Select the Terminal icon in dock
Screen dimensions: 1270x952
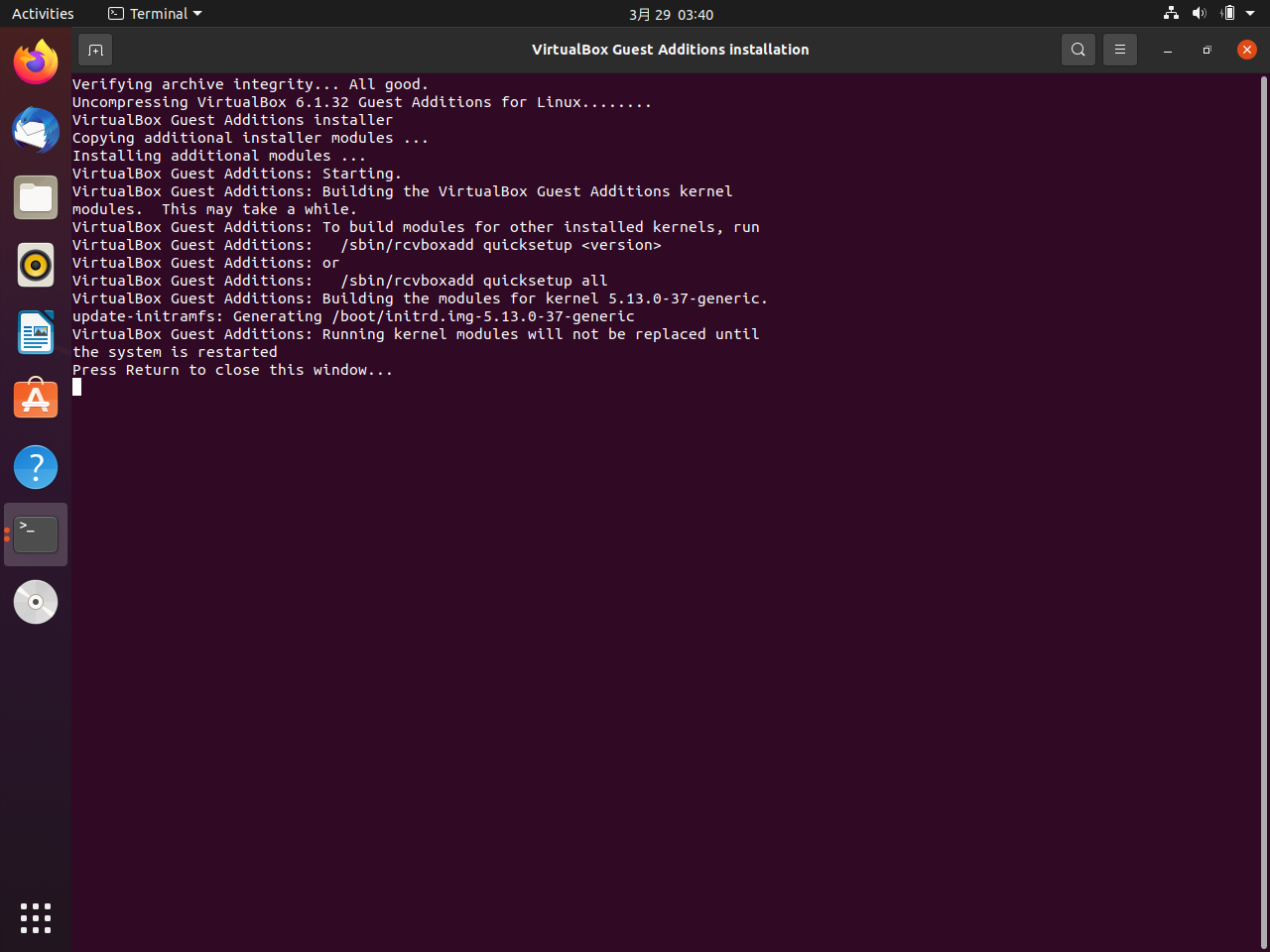tap(36, 535)
